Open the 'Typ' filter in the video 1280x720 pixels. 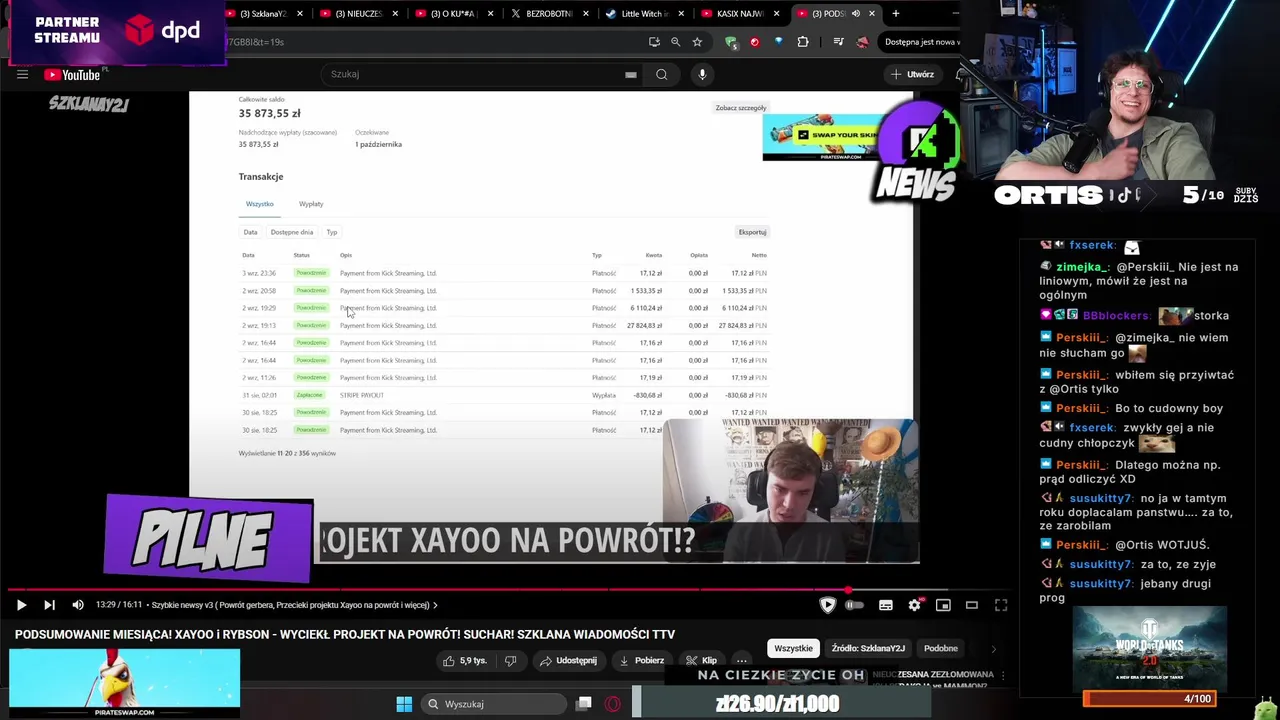pos(332,232)
